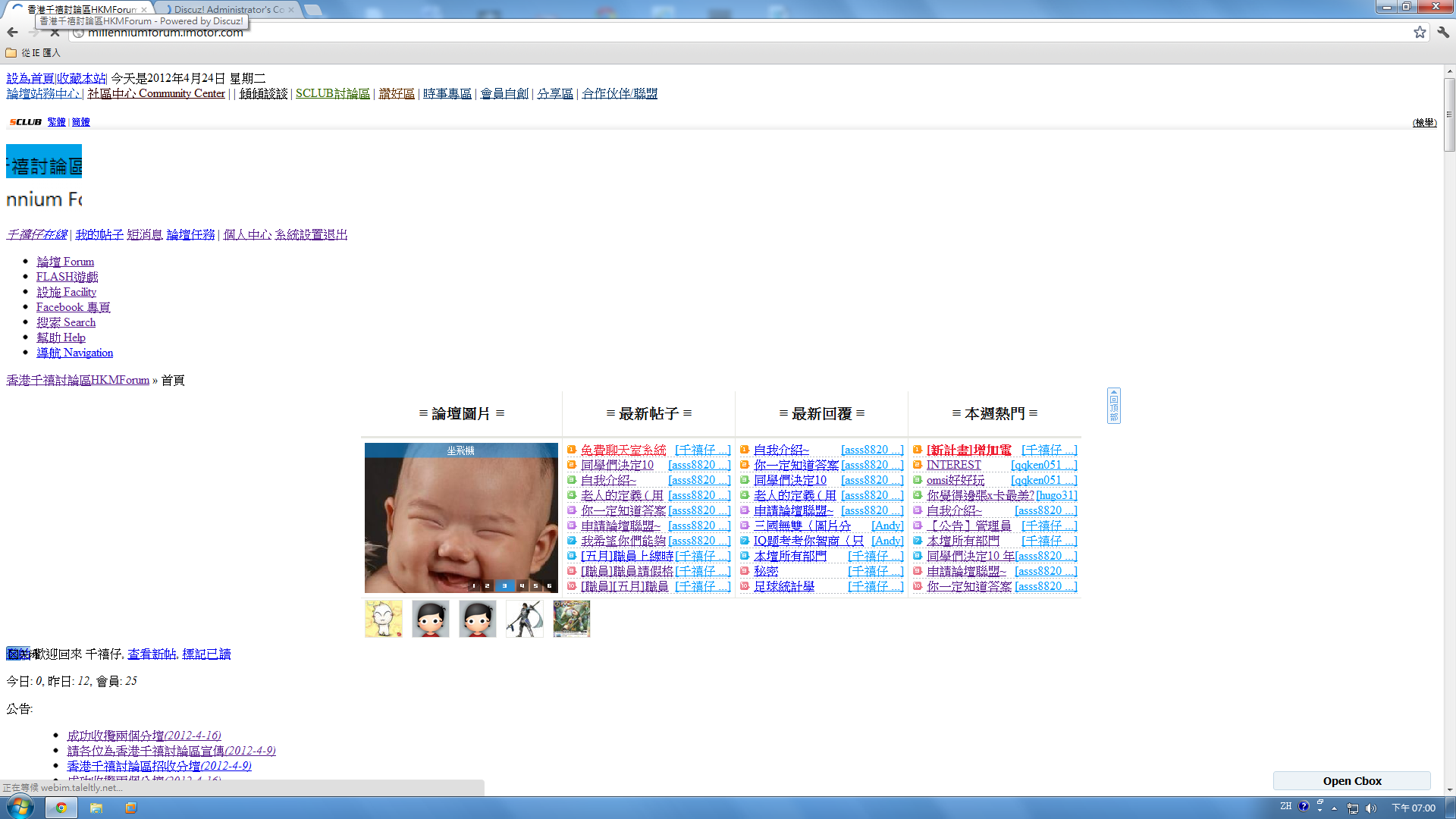The height and width of the screenshot is (819, 1456).
Task: Open announcement 成功收攬兩個分壇(2012-4-16)
Action: (x=144, y=736)
